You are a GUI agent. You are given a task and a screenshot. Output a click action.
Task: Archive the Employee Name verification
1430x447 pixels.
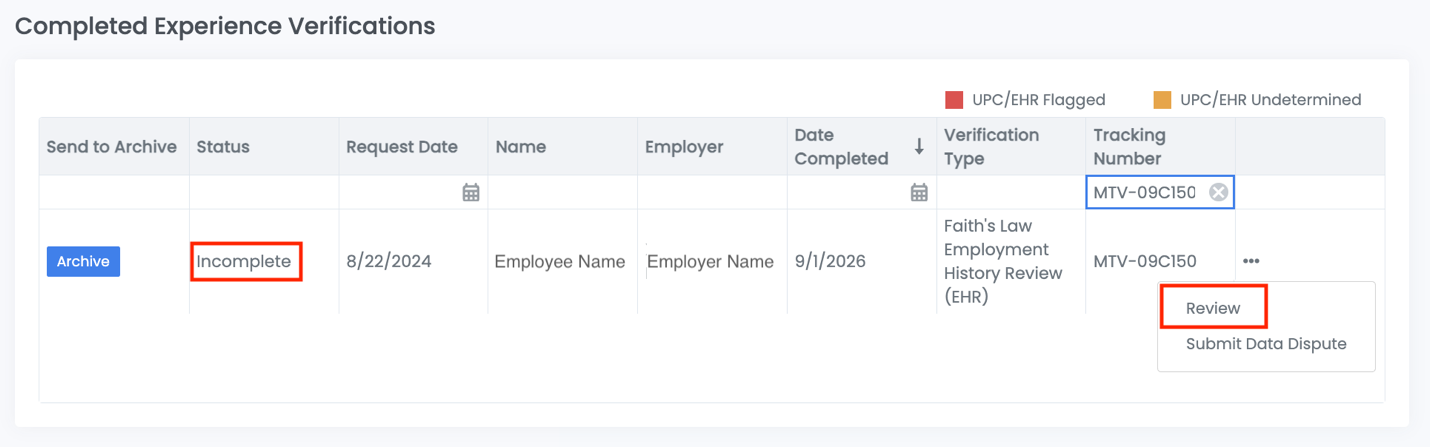83,262
